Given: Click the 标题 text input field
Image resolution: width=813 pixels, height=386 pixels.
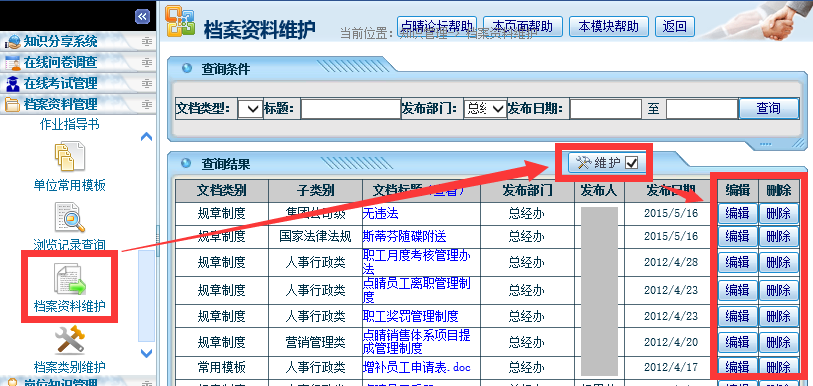Looking at the screenshot, I should point(351,109).
